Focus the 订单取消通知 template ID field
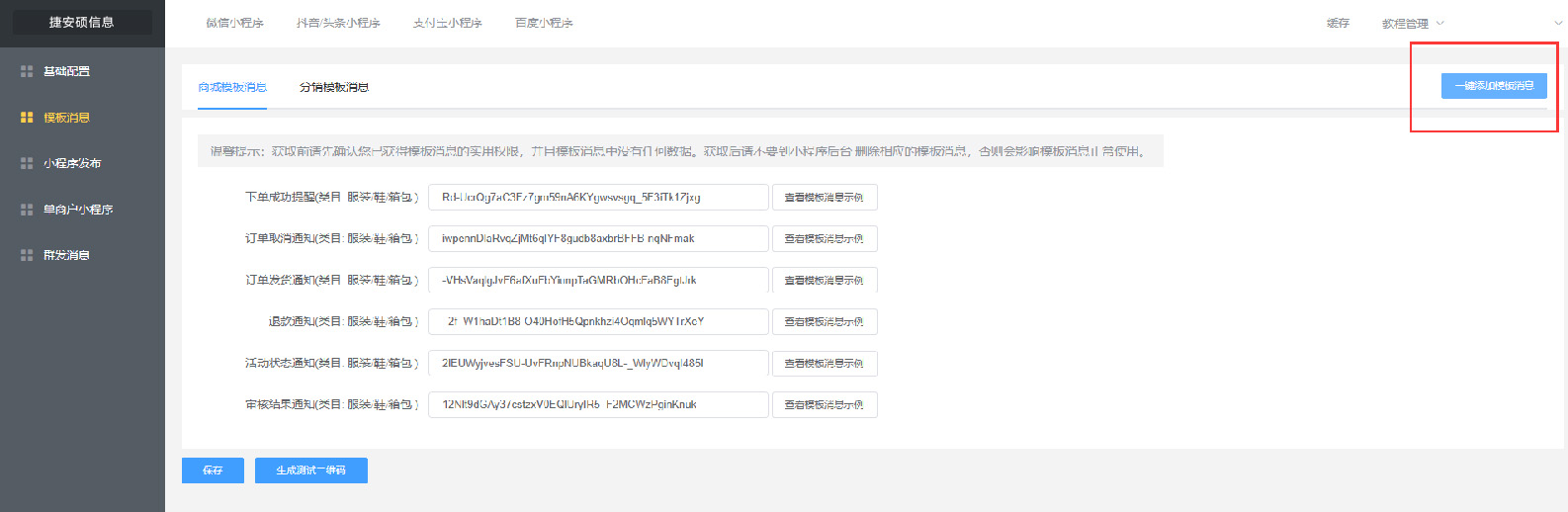Viewport: 1568px width, 512px height. tap(598, 239)
